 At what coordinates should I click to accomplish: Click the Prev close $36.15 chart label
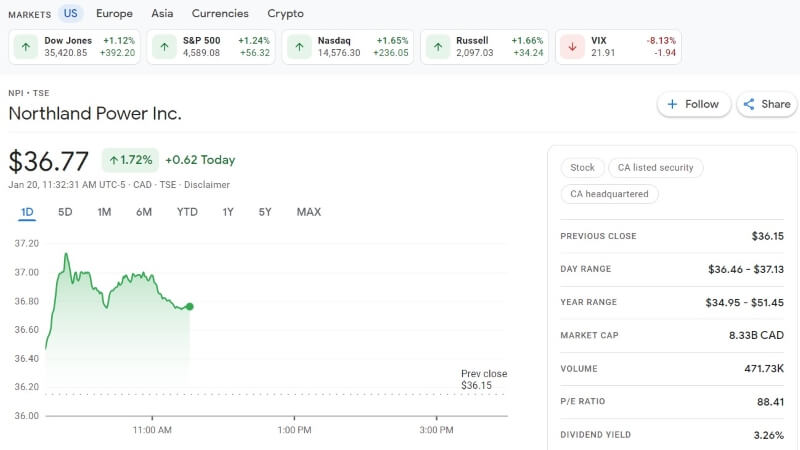click(484, 380)
